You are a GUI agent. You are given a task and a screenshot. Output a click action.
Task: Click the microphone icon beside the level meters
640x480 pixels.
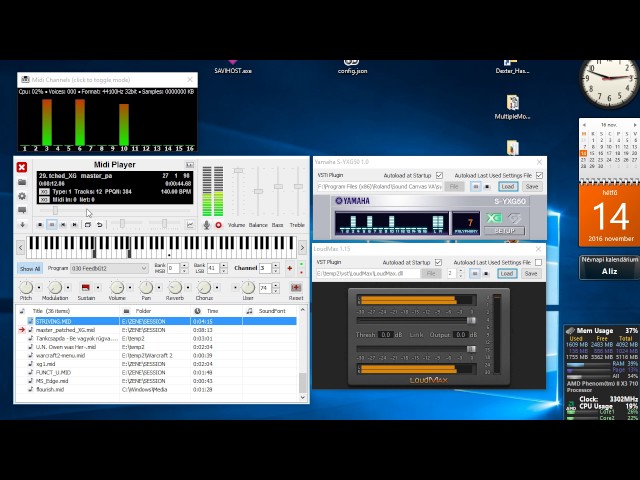[x=207, y=225]
